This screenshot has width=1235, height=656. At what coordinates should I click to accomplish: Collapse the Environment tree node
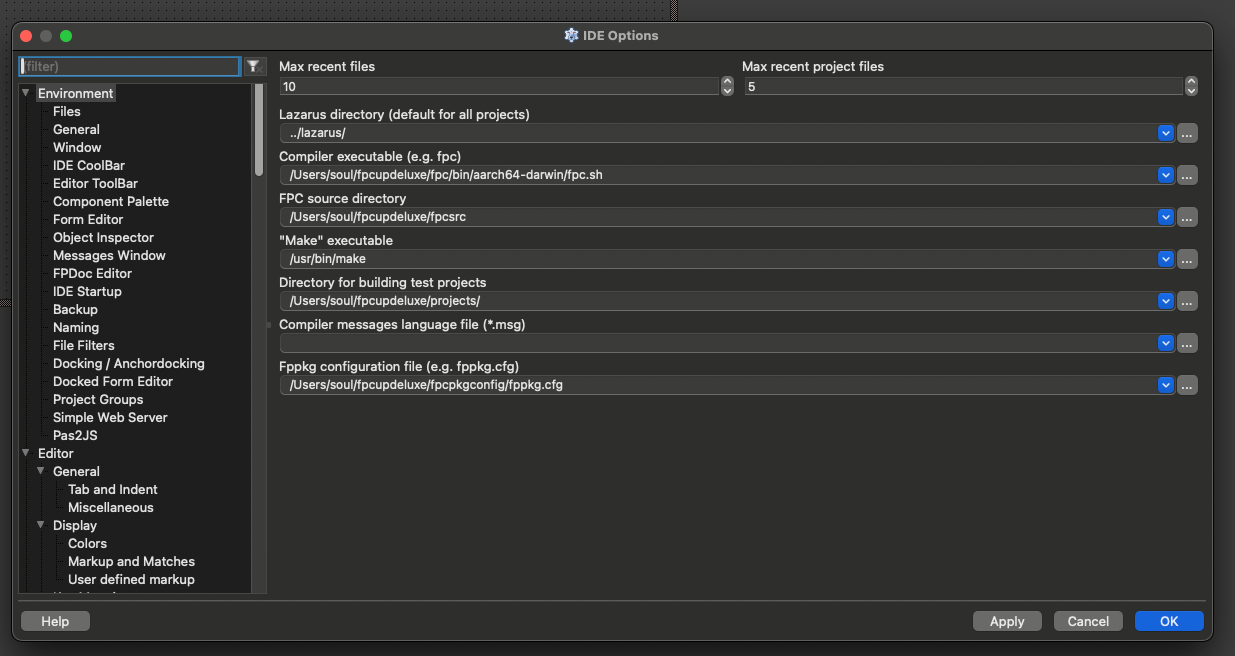[26, 93]
